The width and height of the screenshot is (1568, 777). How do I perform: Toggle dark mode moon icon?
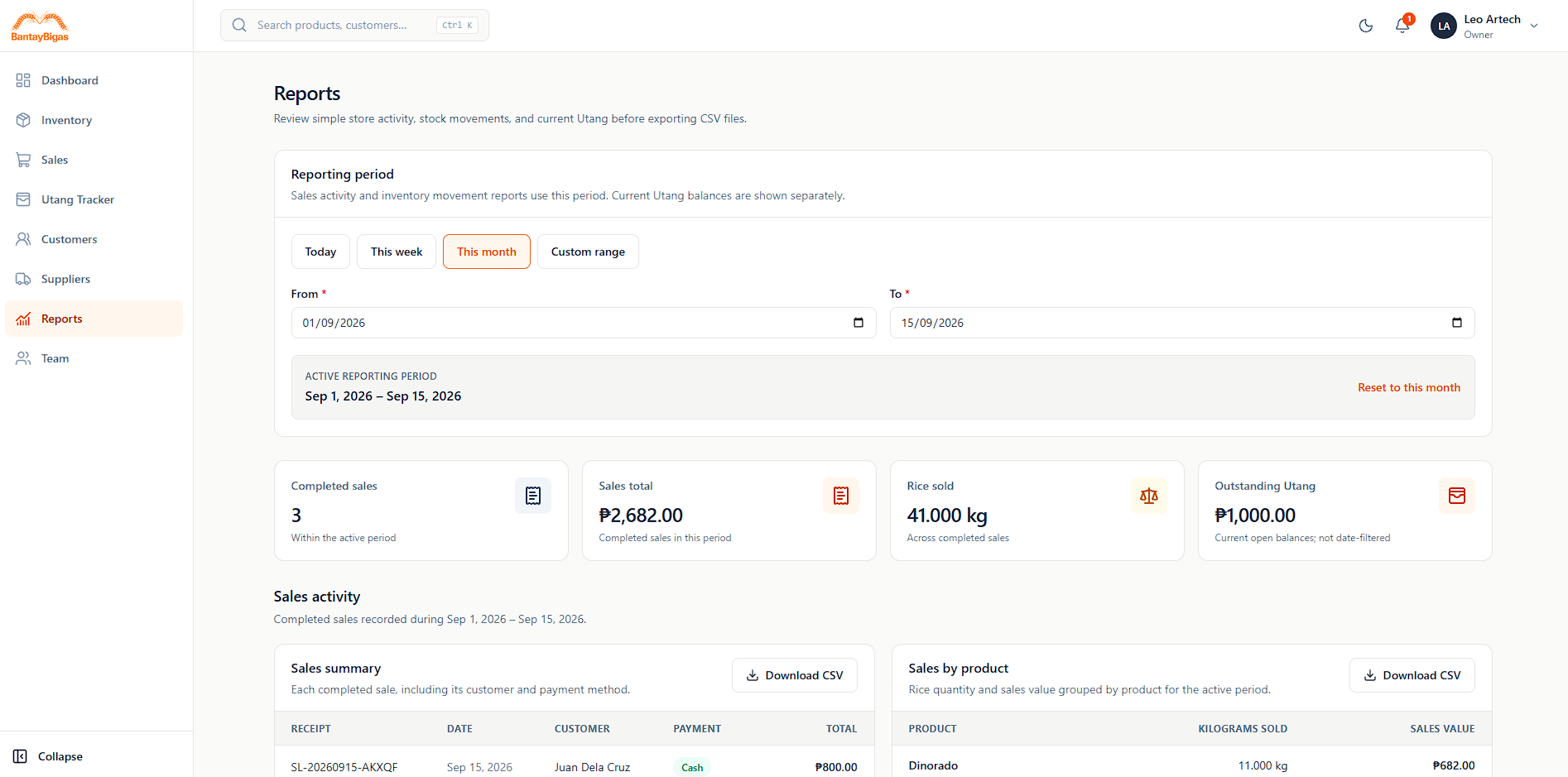(x=1366, y=26)
